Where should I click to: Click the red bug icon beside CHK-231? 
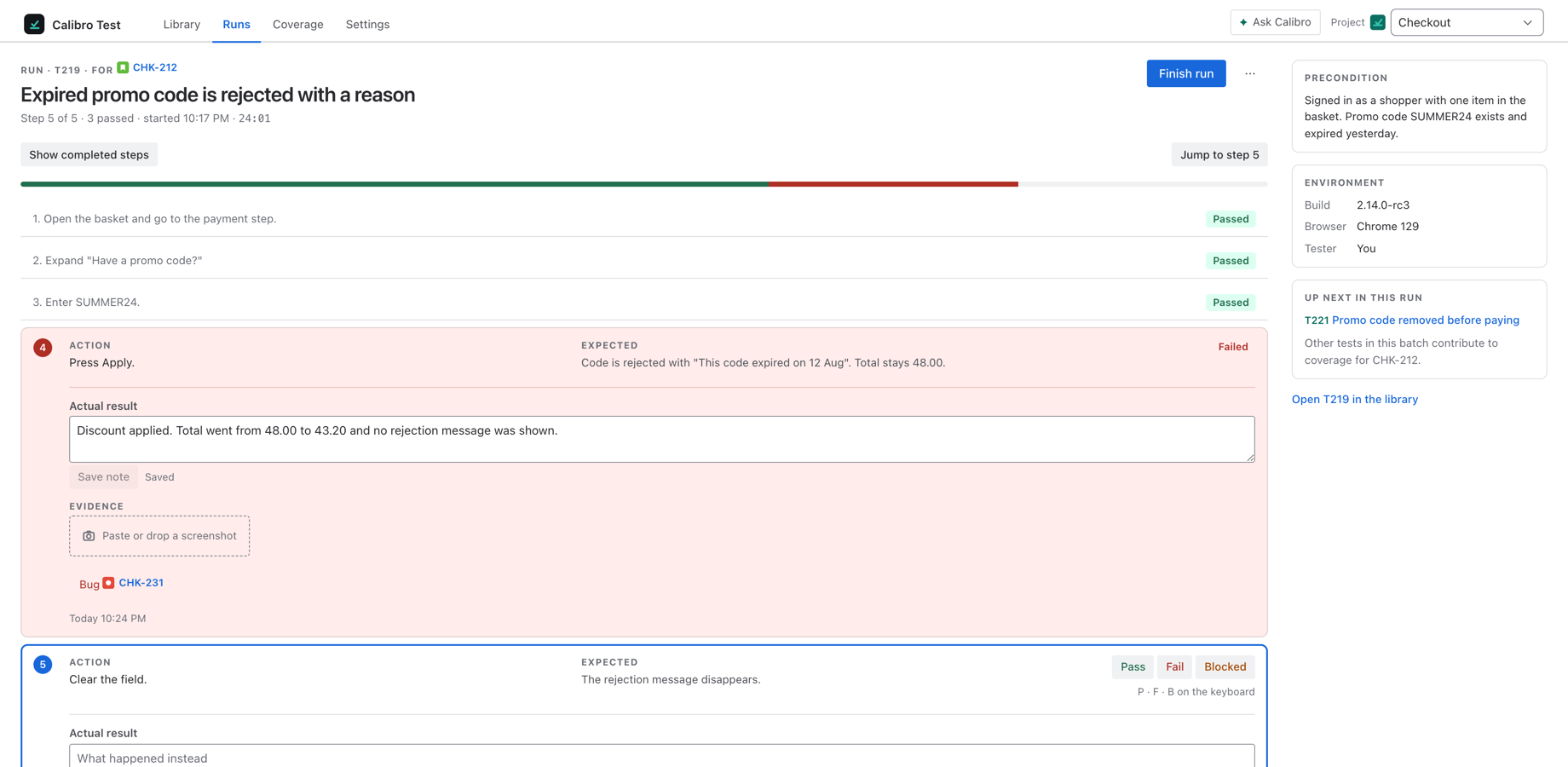click(x=108, y=583)
